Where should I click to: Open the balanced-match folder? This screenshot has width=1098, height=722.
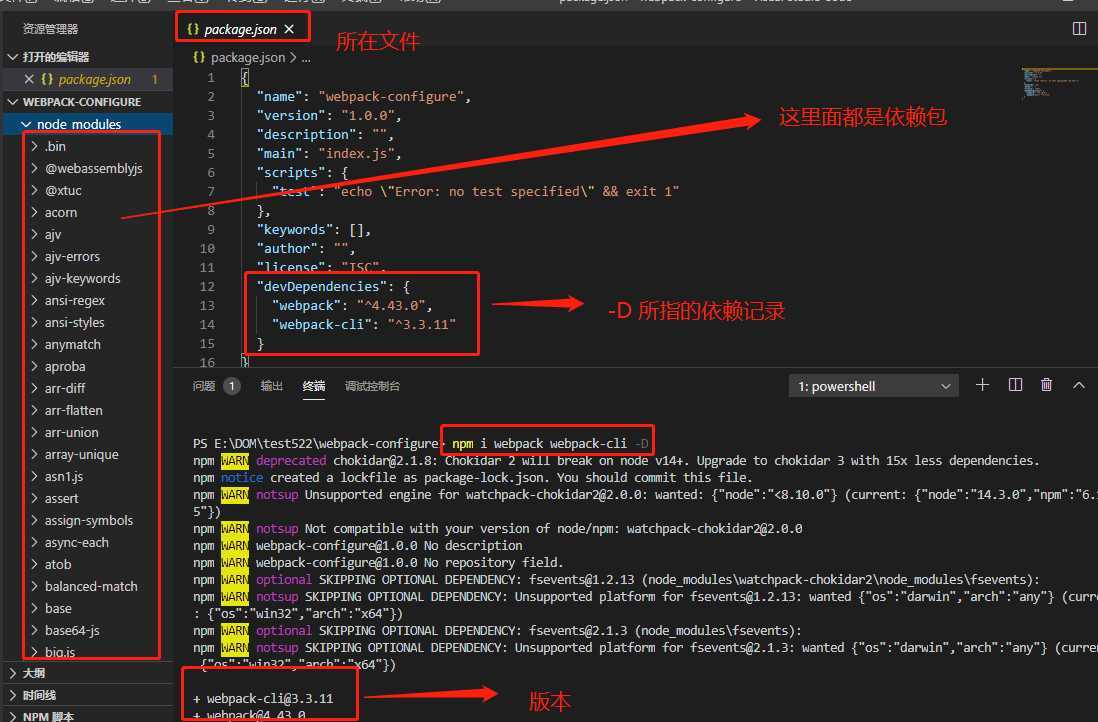[91, 586]
